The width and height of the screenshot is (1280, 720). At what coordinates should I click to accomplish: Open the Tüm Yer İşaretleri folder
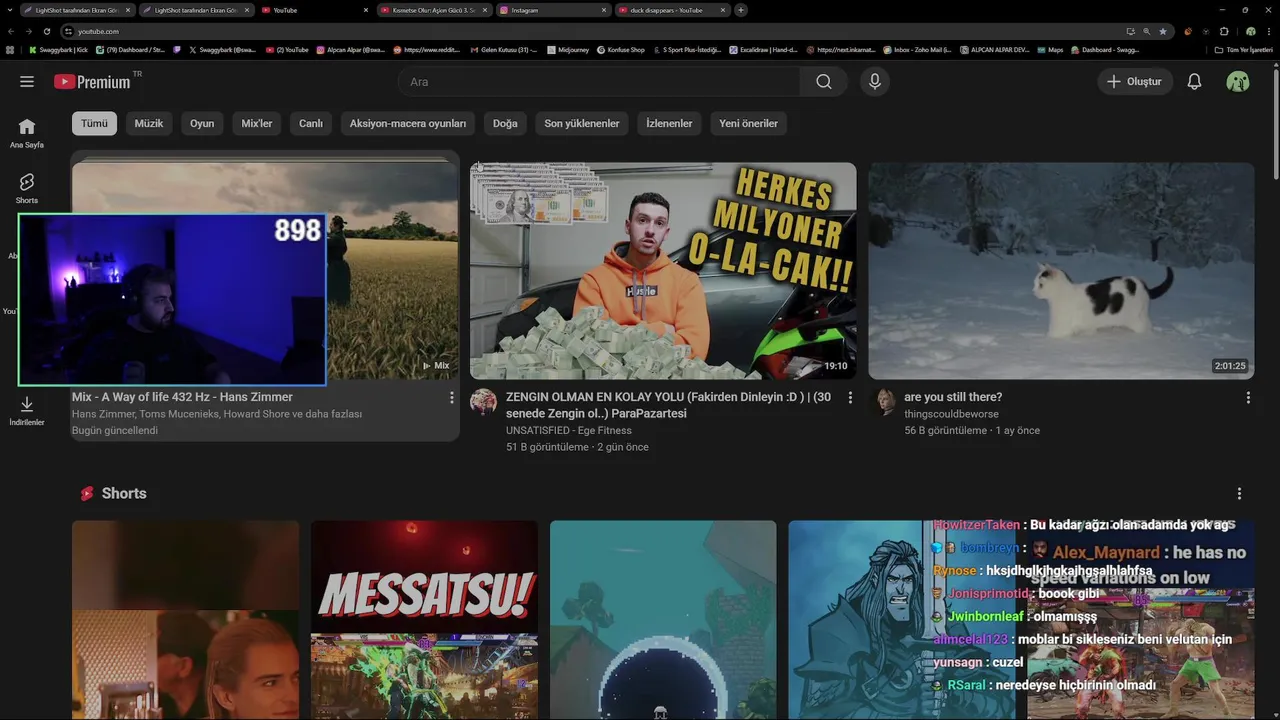(1245, 49)
